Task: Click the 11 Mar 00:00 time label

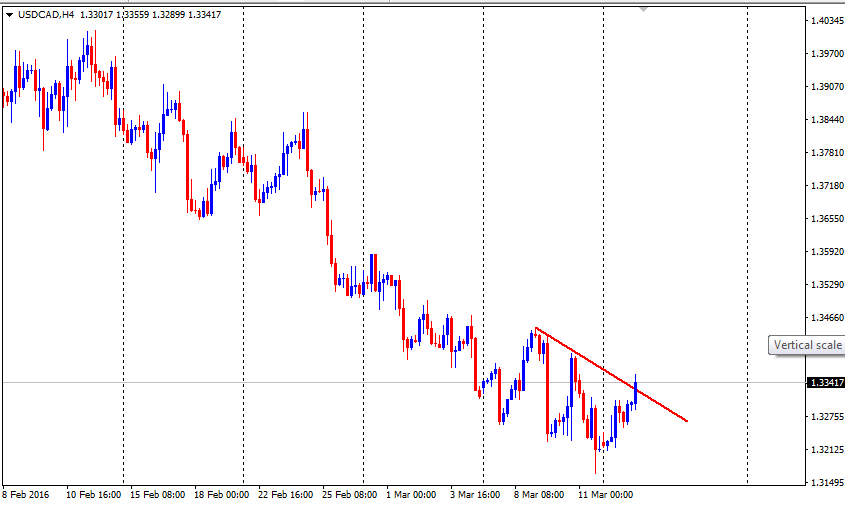Action: tap(605, 495)
